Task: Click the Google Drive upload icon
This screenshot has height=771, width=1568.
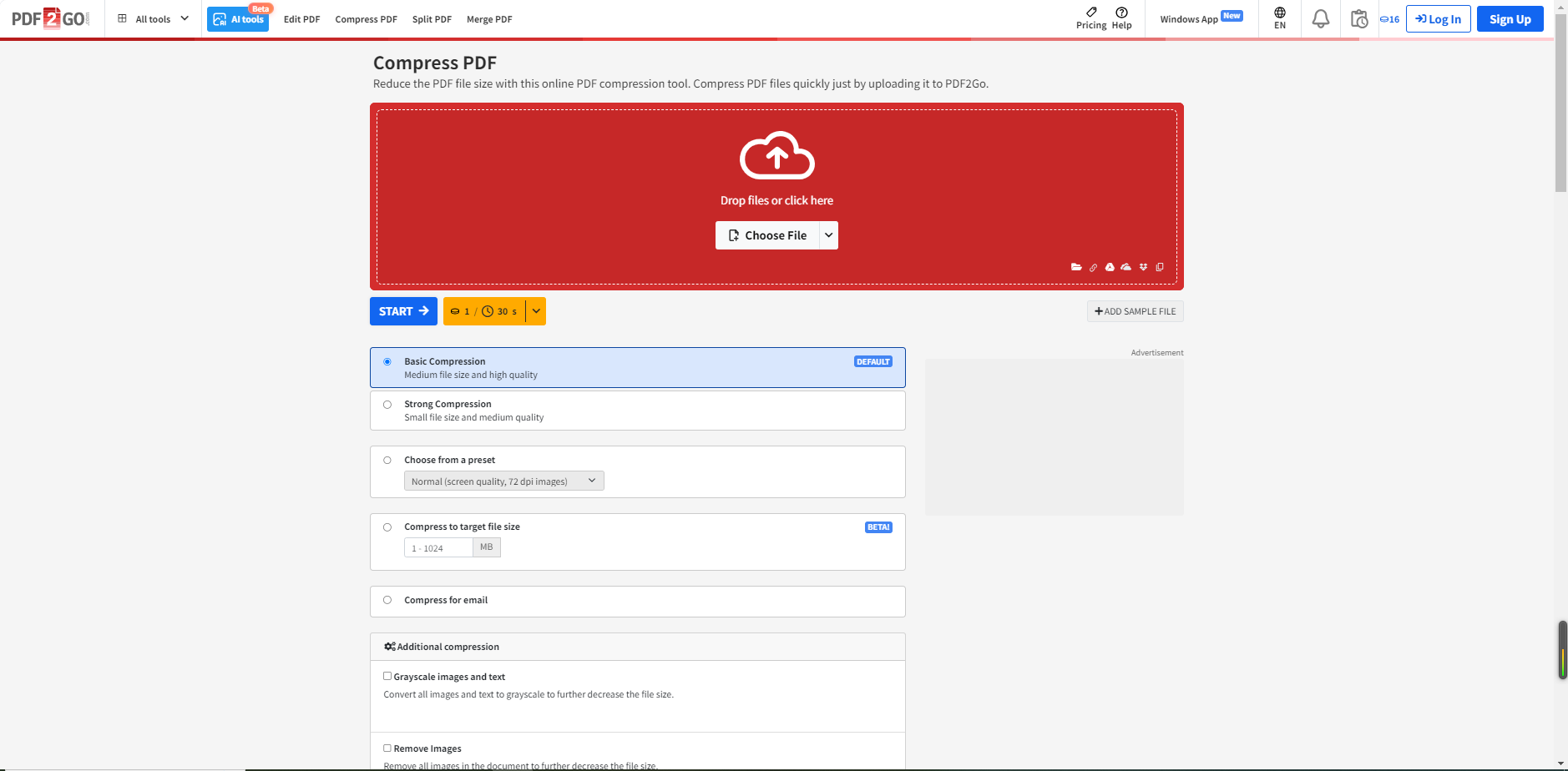Action: [x=1110, y=267]
